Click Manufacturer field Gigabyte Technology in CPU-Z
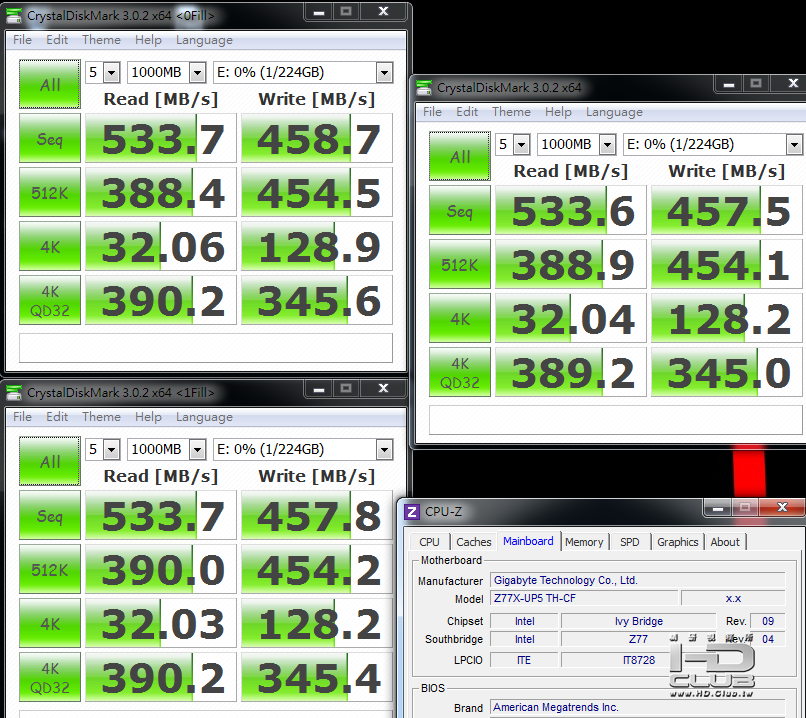This screenshot has height=718, width=806. 637,581
